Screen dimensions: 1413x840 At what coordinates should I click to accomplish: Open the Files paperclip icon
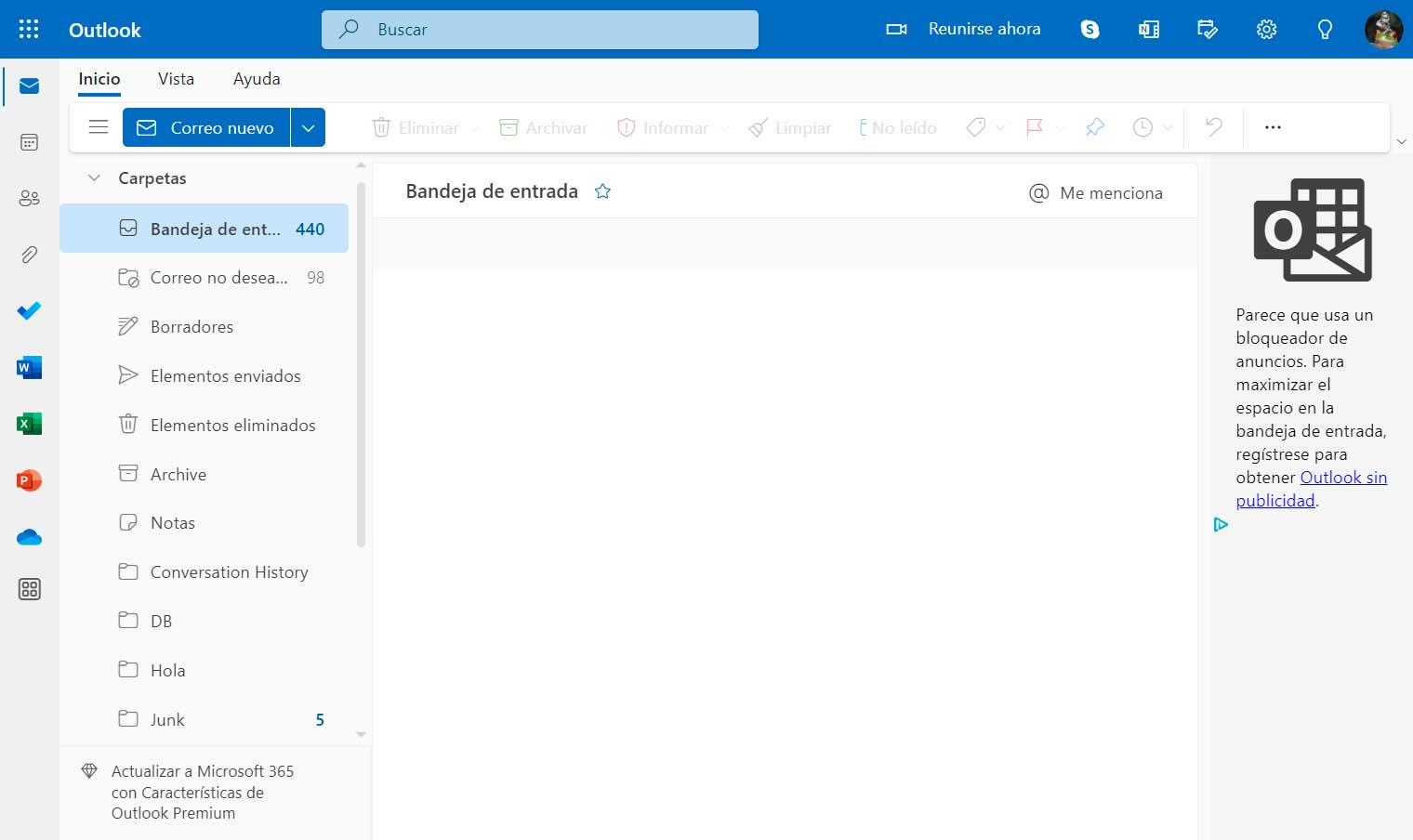tap(29, 254)
